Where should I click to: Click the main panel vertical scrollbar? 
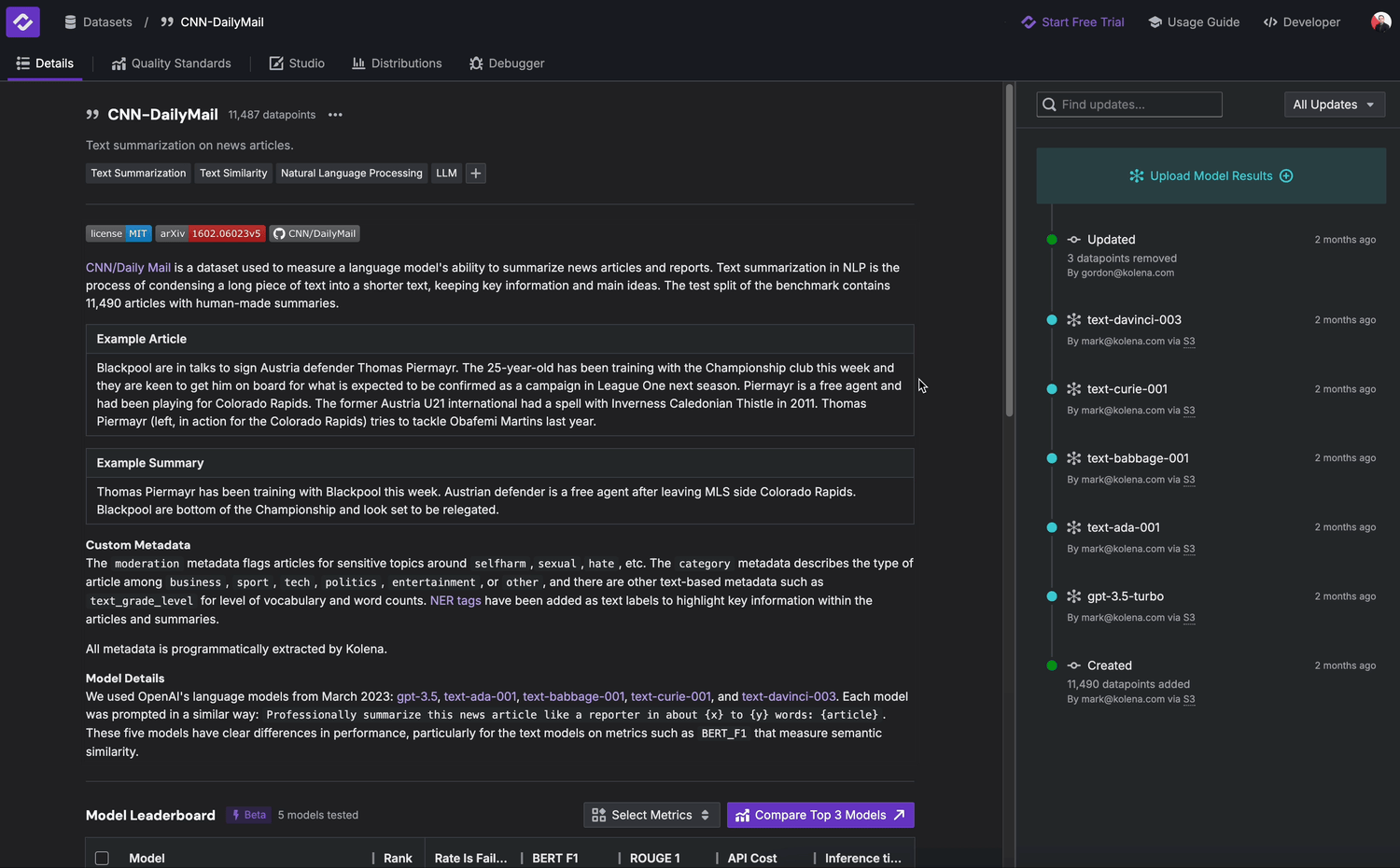pos(1009,252)
